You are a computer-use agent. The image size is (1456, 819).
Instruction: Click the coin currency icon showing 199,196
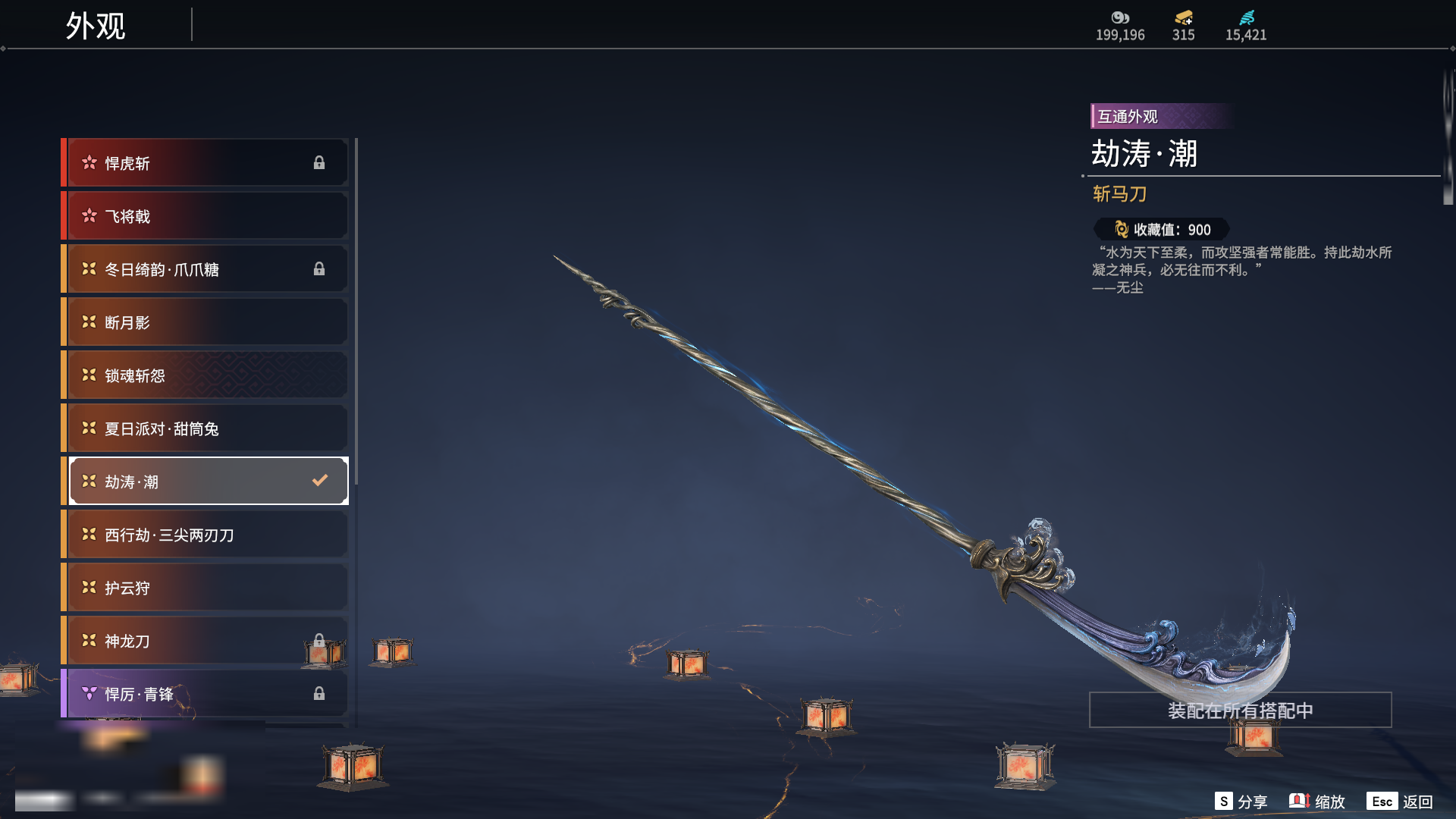[1120, 17]
